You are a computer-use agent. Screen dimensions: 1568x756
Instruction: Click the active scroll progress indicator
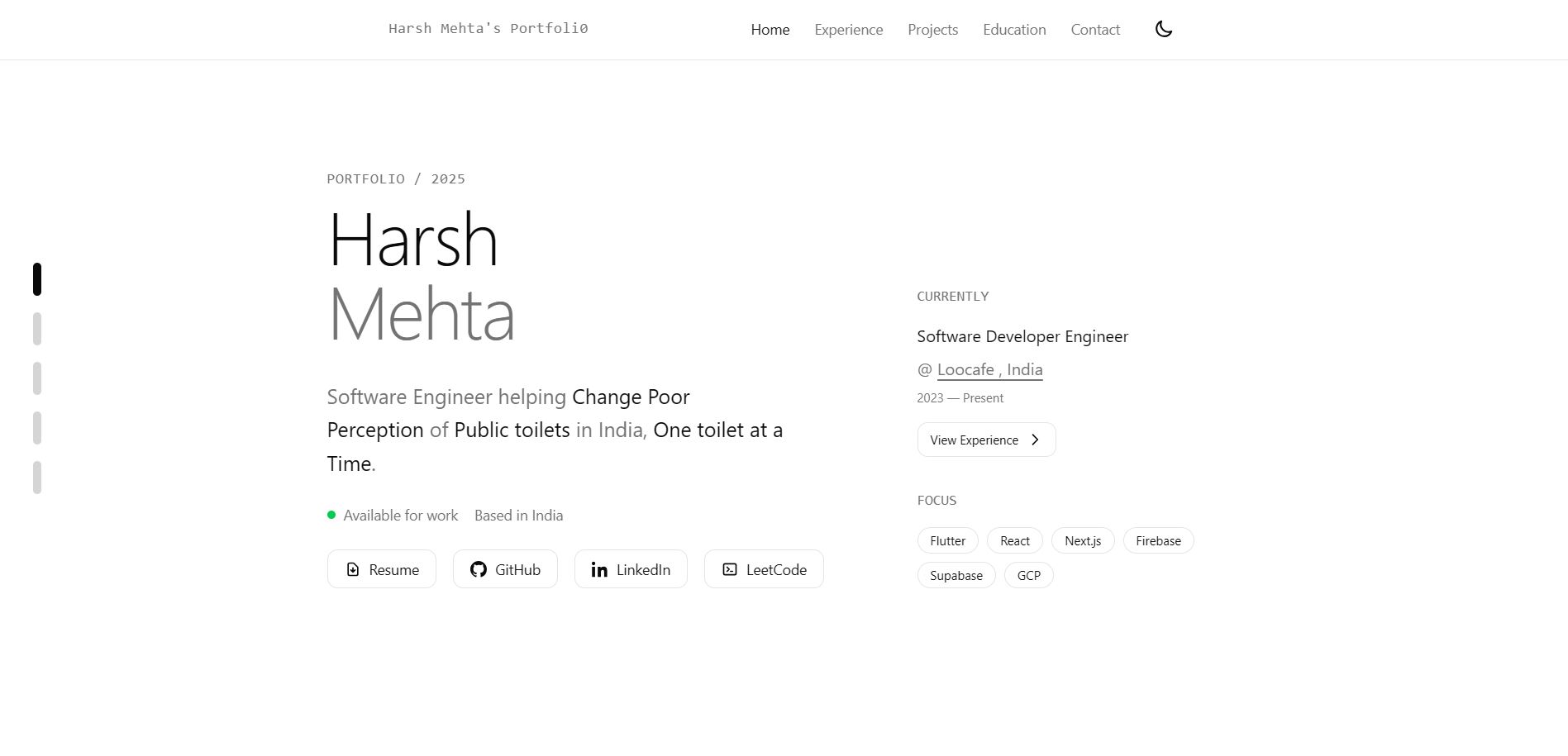pos(37,279)
